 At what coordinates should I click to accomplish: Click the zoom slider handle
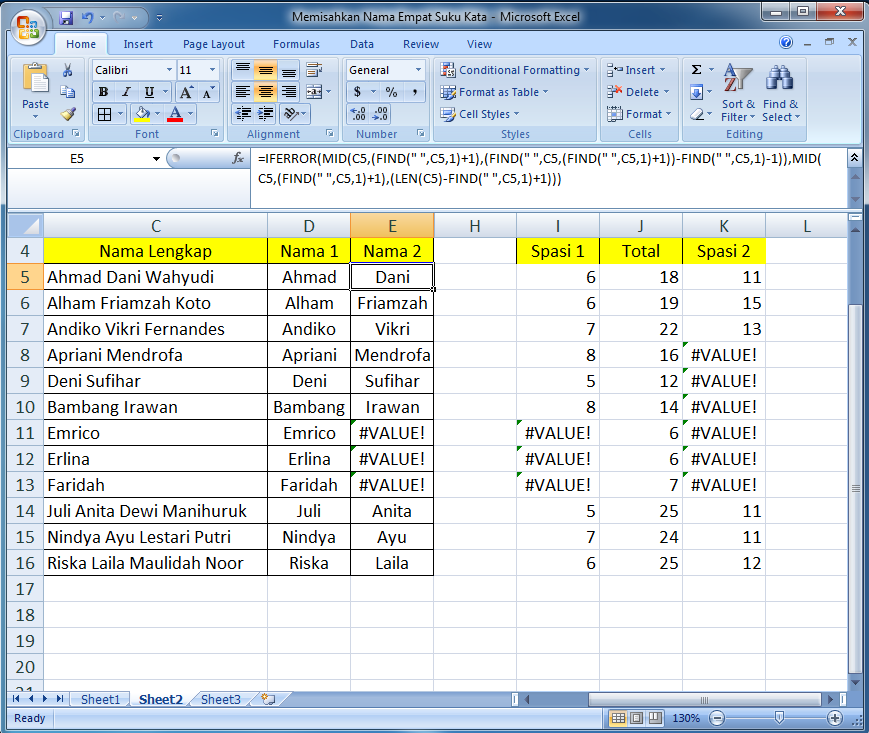(x=779, y=719)
